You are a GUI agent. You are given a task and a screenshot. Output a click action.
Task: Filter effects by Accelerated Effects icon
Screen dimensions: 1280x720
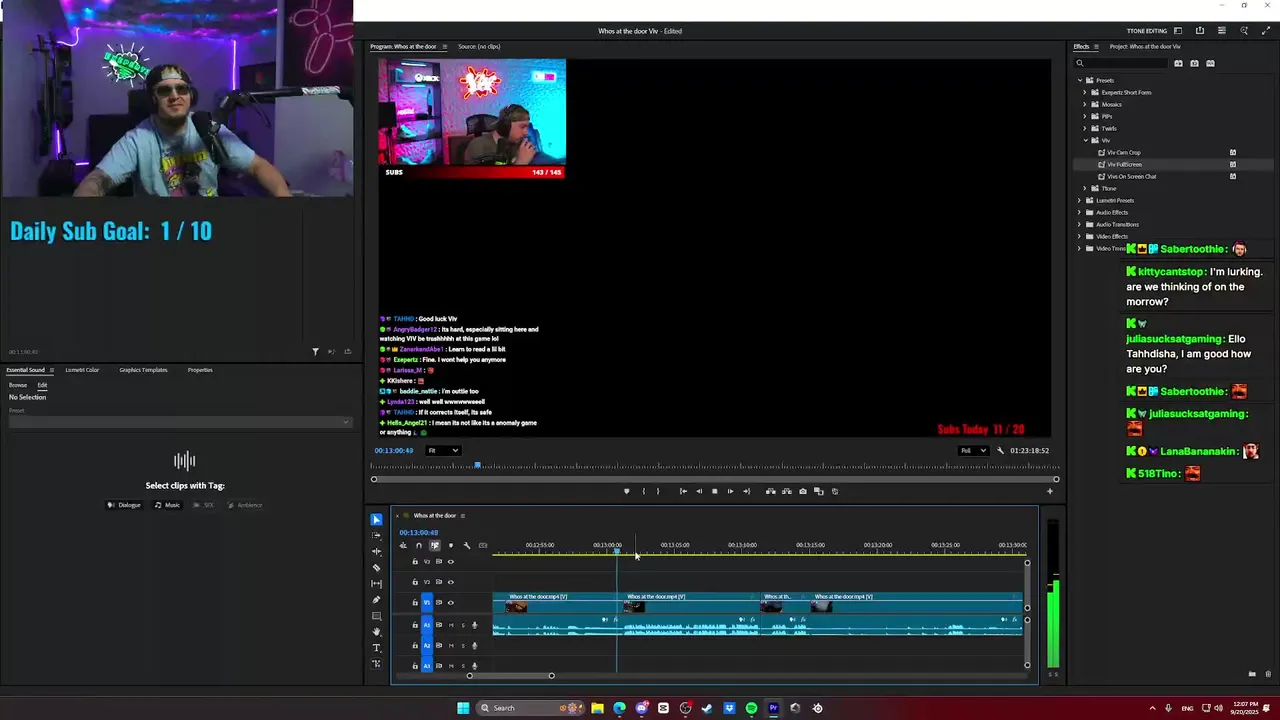tap(1178, 63)
